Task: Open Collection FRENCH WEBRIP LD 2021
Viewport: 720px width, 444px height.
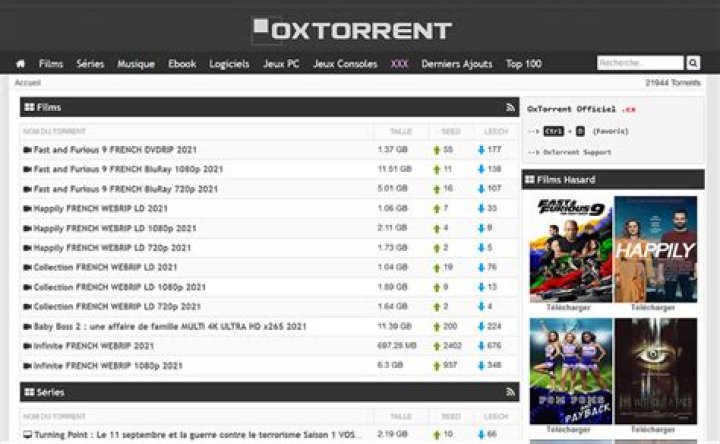Action: tap(105, 267)
